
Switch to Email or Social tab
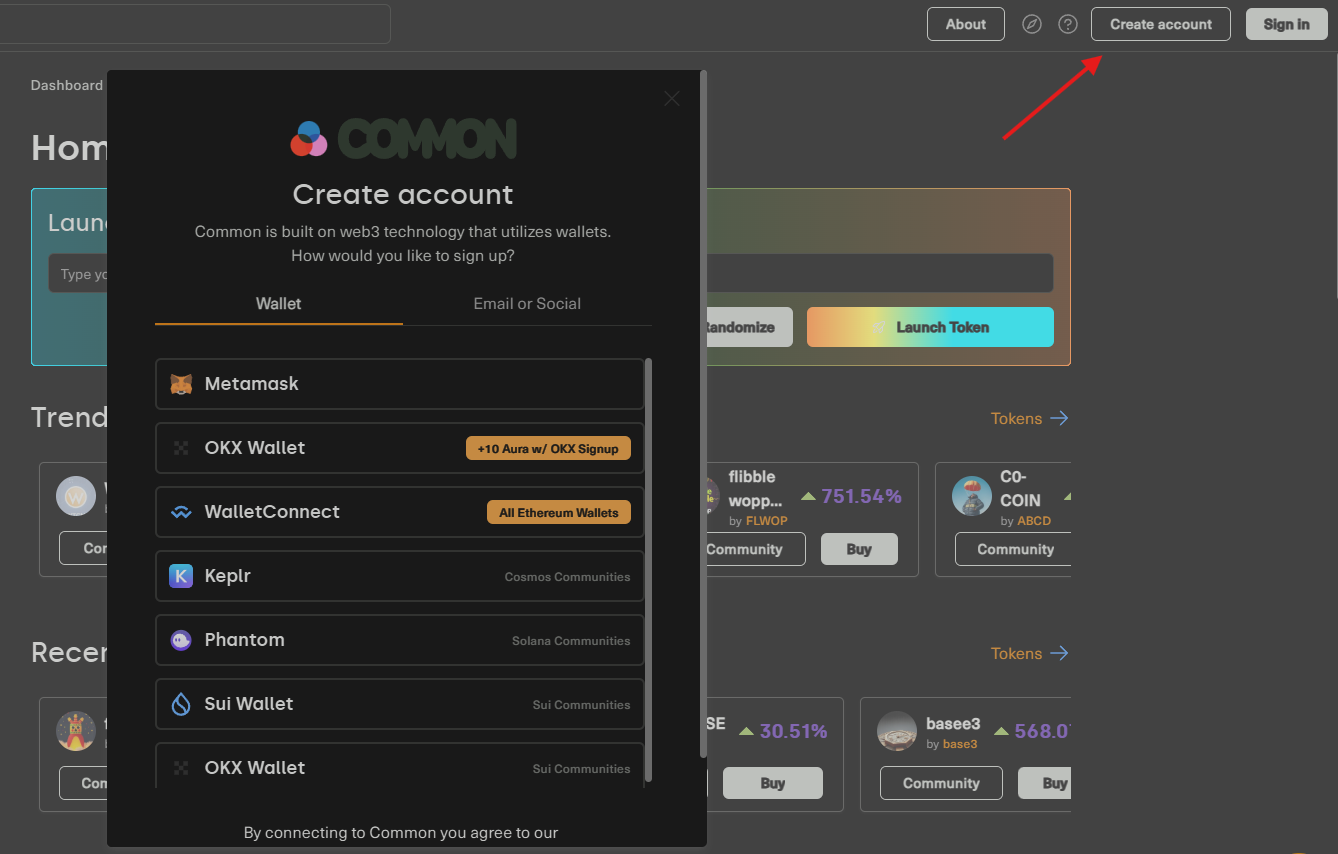[527, 304]
